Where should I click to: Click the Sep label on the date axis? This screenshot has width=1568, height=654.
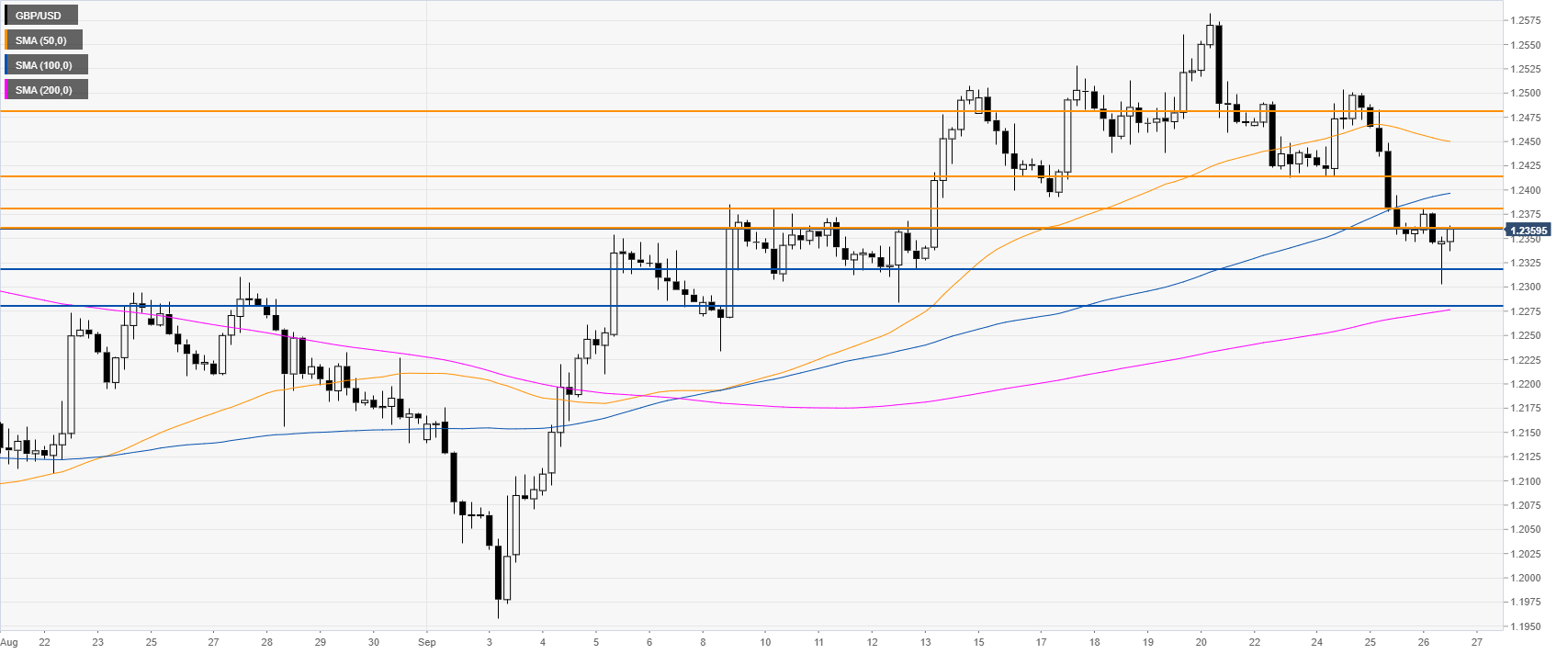click(x=427, y=642)
